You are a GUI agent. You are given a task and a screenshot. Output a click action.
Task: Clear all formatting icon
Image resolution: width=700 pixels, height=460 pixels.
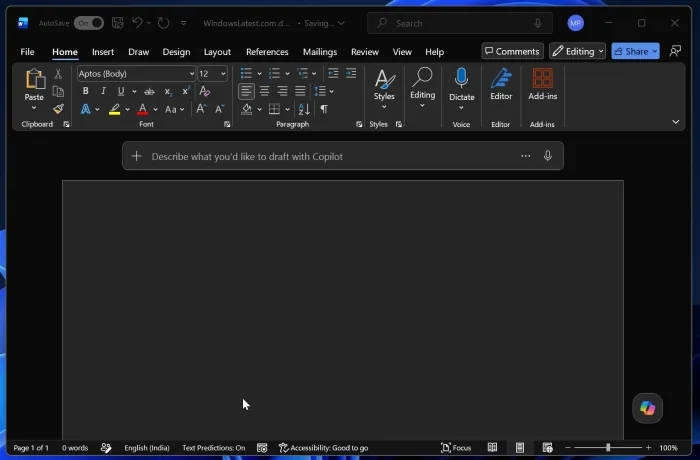click(204, 91)
